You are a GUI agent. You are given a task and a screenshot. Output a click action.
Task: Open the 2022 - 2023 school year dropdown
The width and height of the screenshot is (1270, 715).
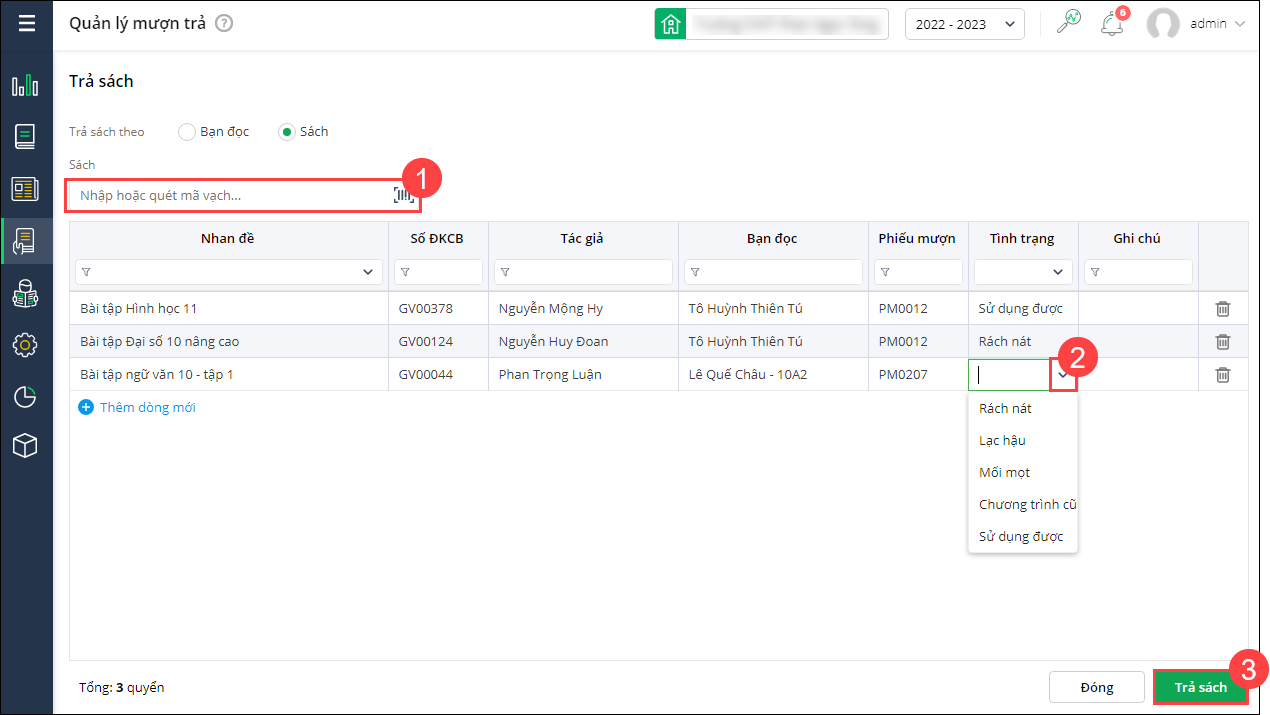click(964, 24)
